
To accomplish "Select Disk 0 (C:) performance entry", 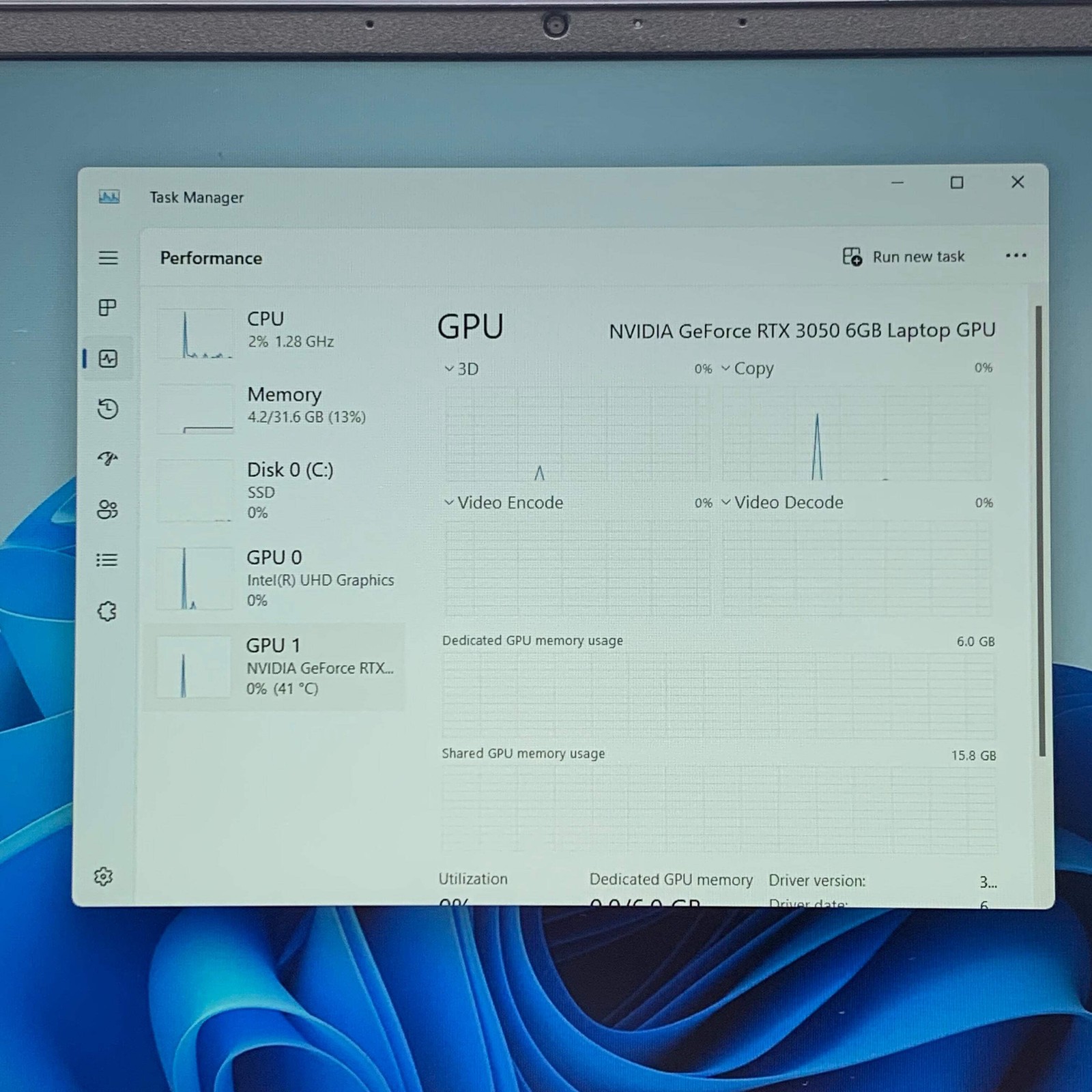I will [274, 490].
